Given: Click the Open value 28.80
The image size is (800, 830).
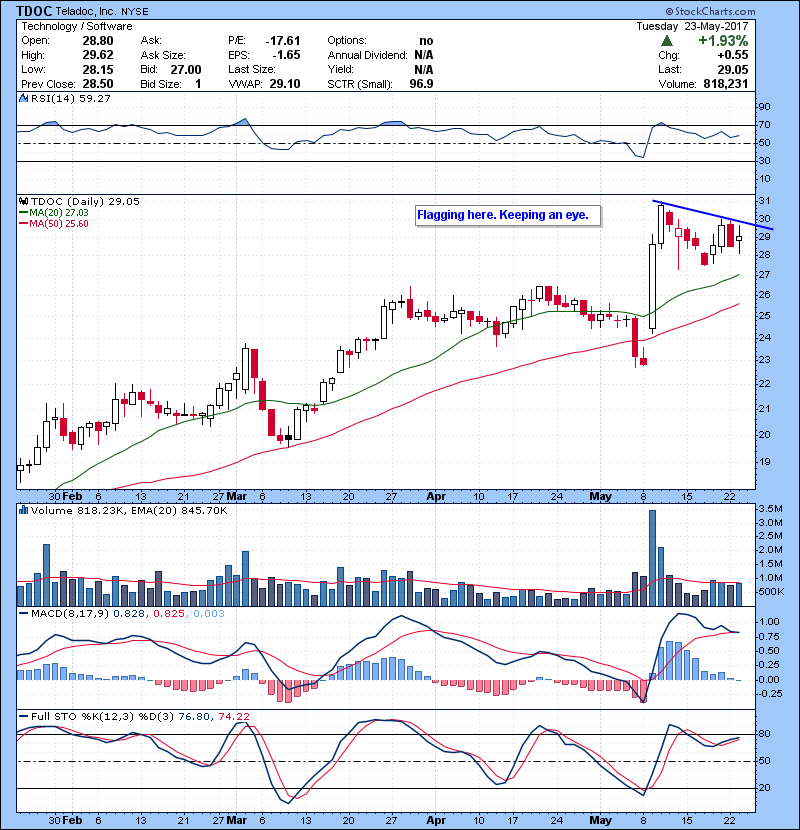Looking at the screenshot, I should click(x=98, y=41).
